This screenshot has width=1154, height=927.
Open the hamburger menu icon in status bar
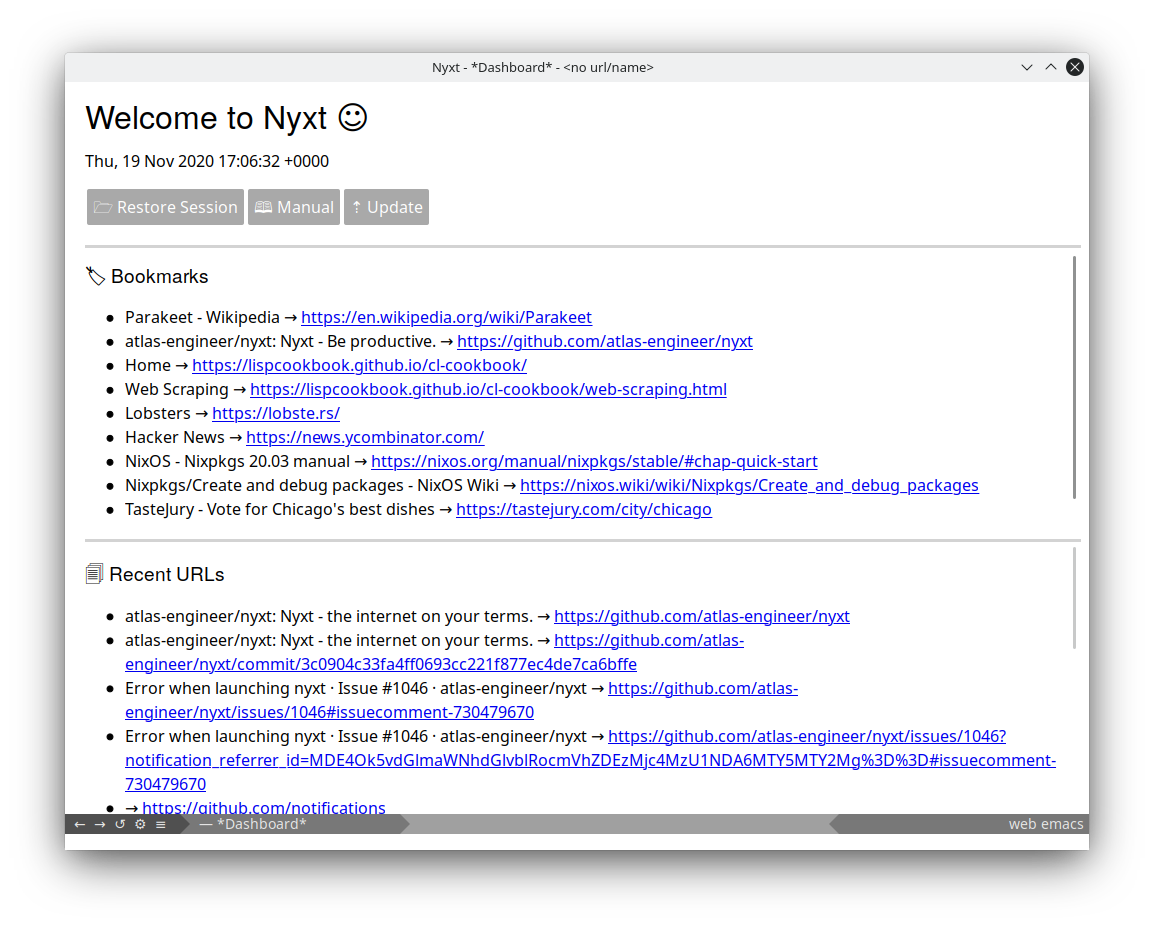(x=160, y=825)
